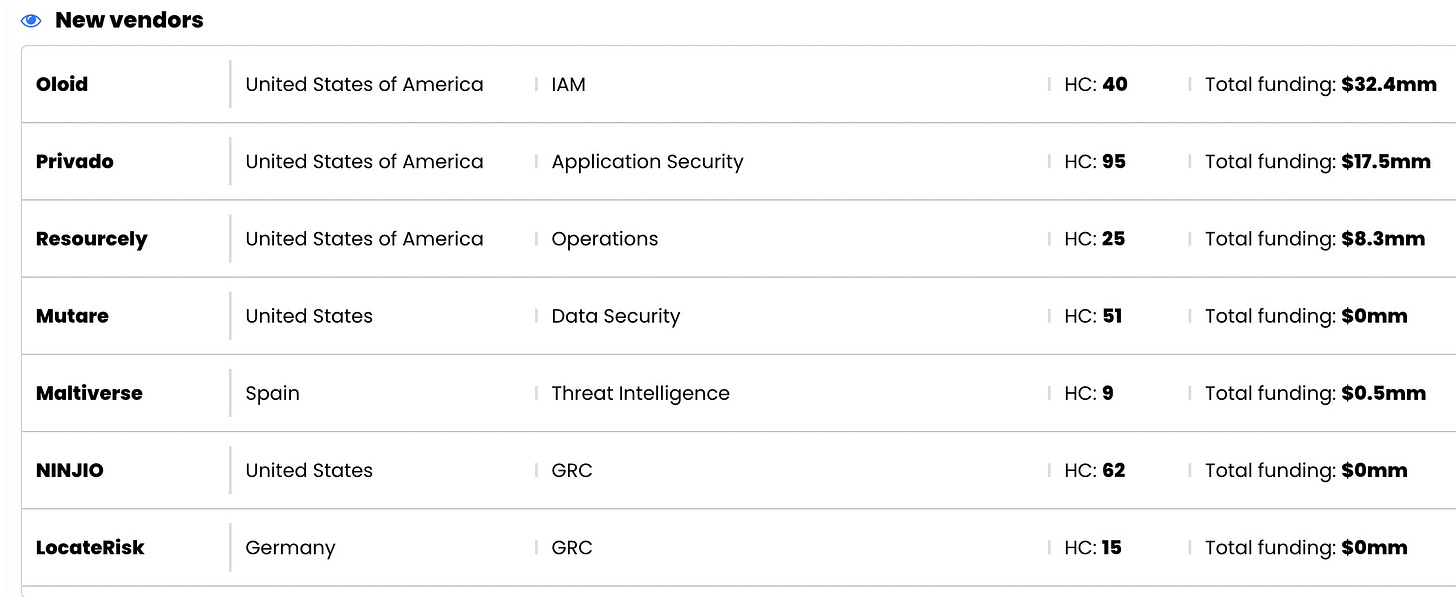Select Privado's HC: 95 headcount

click(1095, 161)
